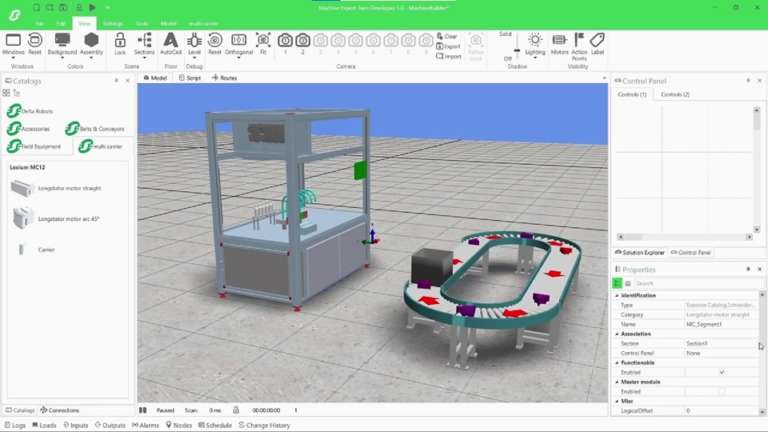
Task: Open the Alarms panel
Action: tap(145, 425)
